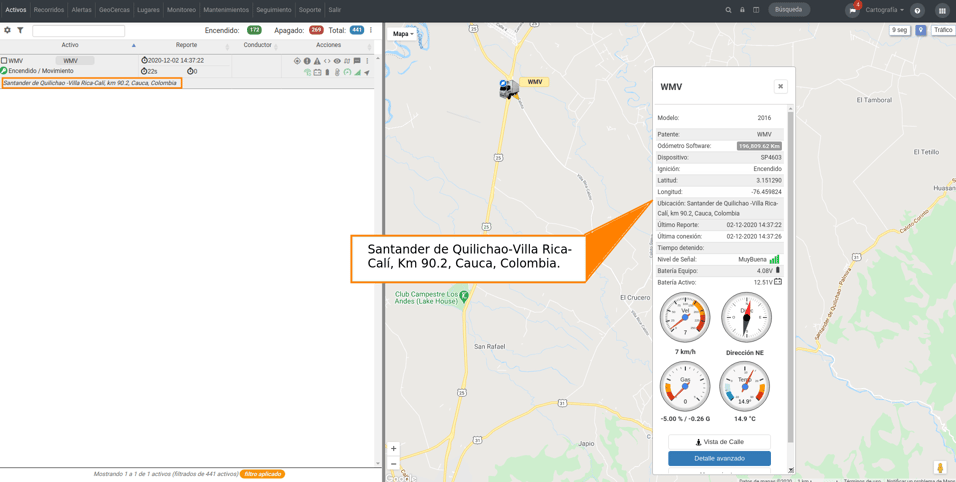Open the Mapa type dropdown
The image size is (956, 482).
tap(403, 34)
